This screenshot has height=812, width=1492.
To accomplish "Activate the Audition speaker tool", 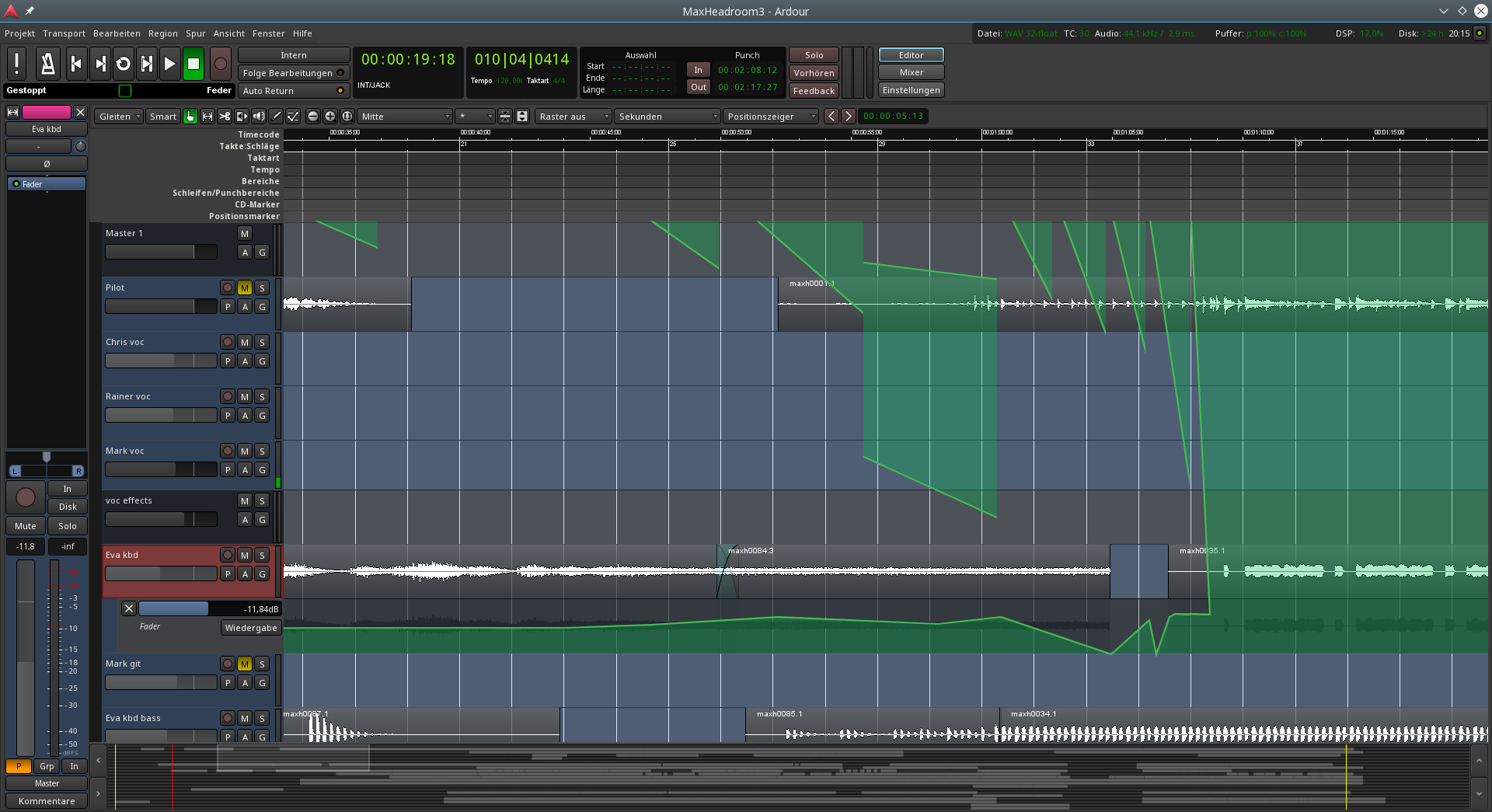I will pos(259,117).
